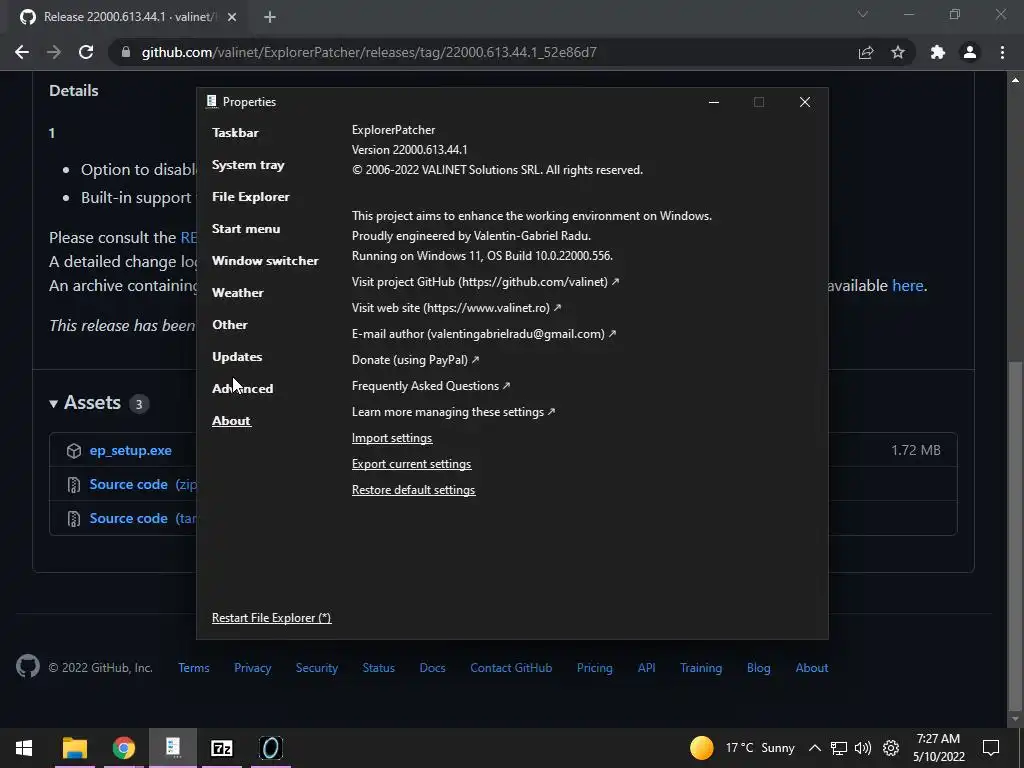Open Learn more managing these settings
1024x768 pixels.
pos(453,412)
